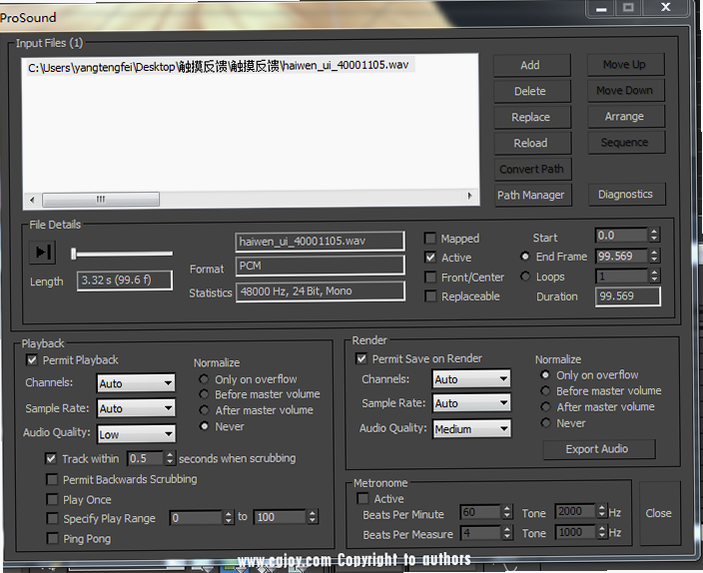703x573 pixels.
Task: Click the Track within 0.5 value field
Action: tap(145, 458)
